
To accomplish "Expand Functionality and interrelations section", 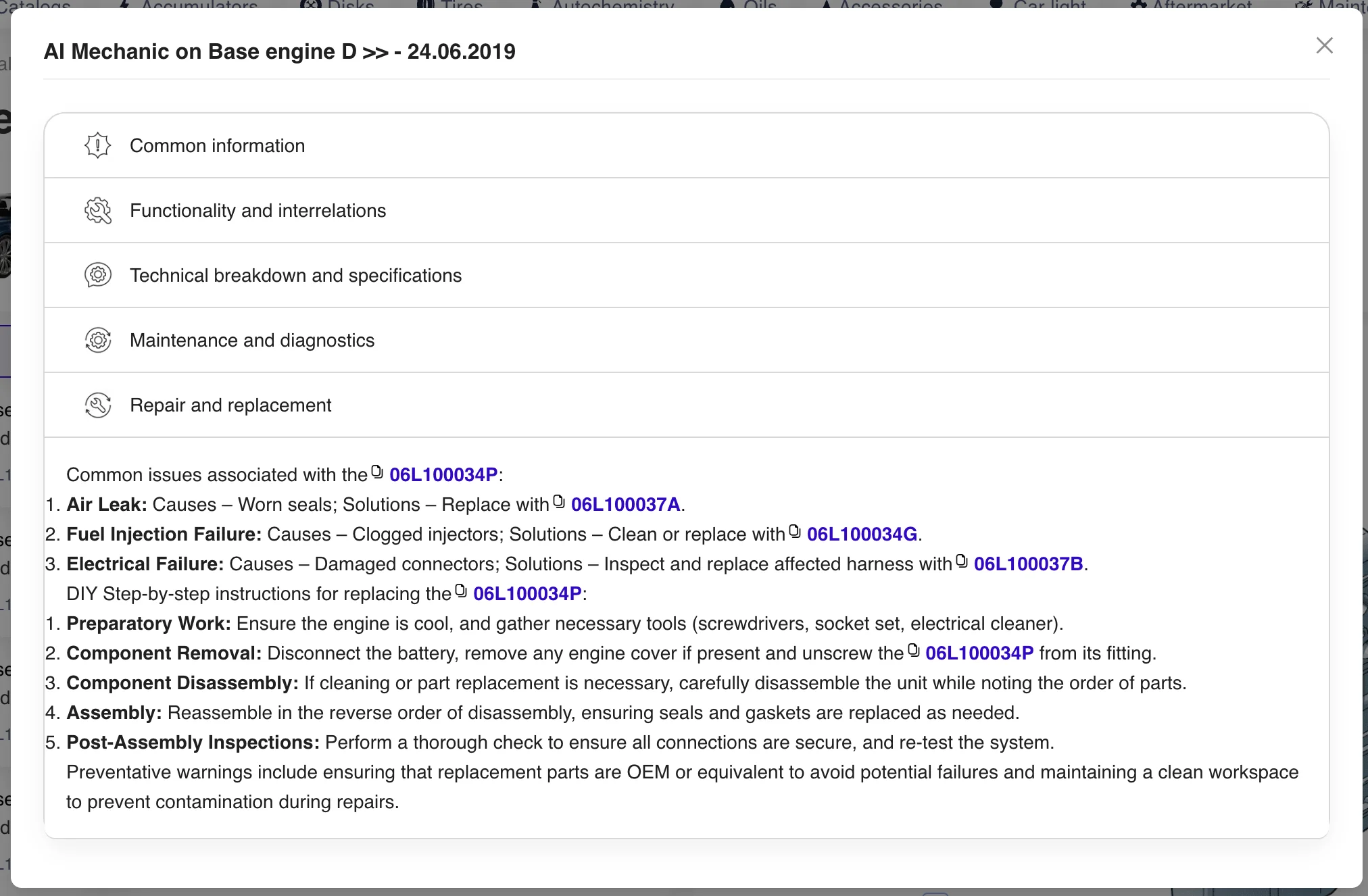I will [x=258, y=211].
